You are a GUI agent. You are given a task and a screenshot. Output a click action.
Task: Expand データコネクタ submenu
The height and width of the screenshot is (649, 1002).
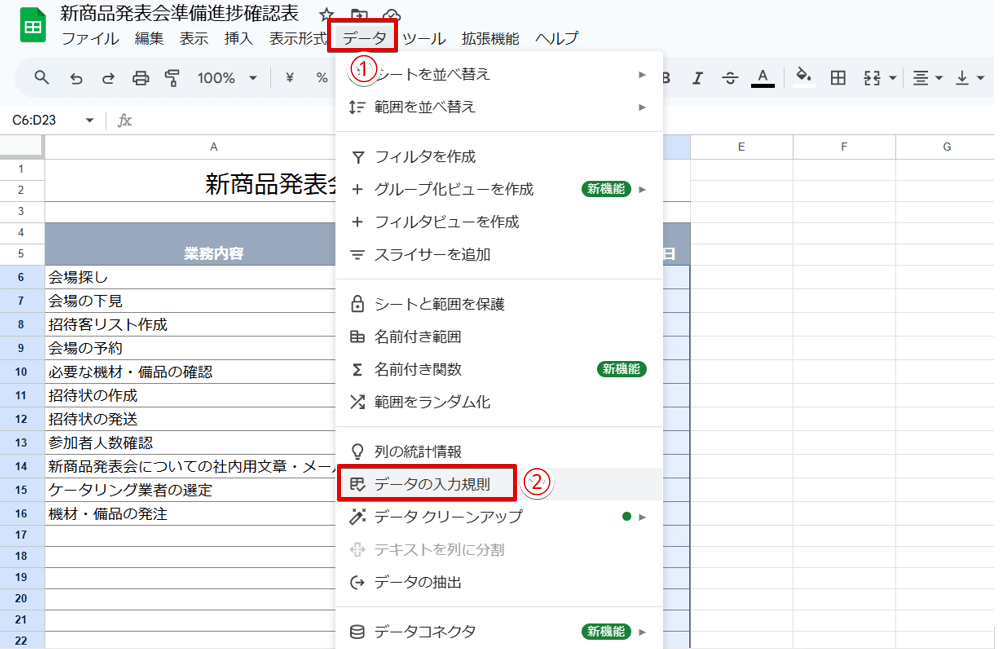(x=499, y=632)
